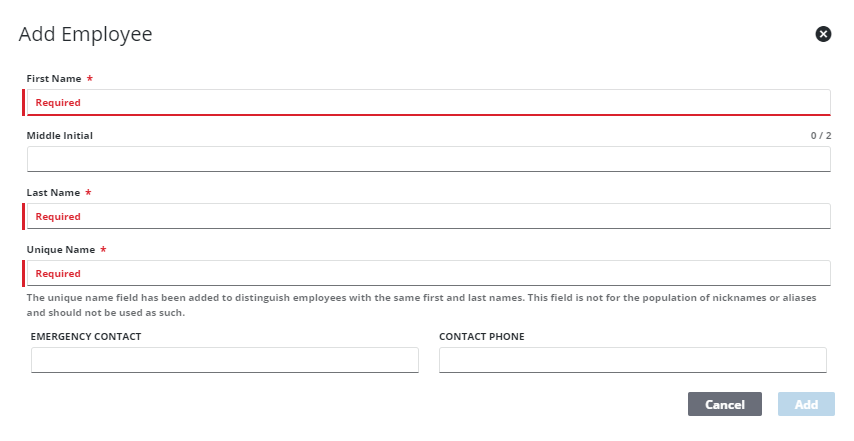Click the Middle Initial label
Viewport: 854px width, 441px height.
[x=59, y=135]
